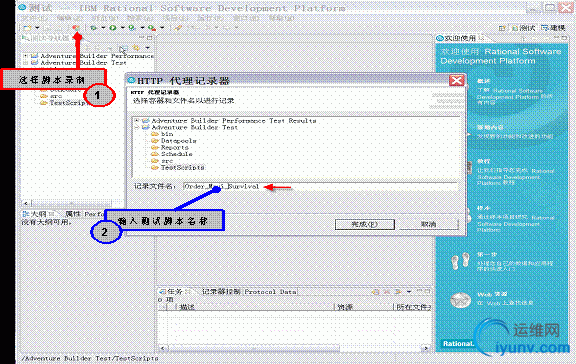Select the 属性 view tab
The image size is (576, 364).
(x=73, y=214)
